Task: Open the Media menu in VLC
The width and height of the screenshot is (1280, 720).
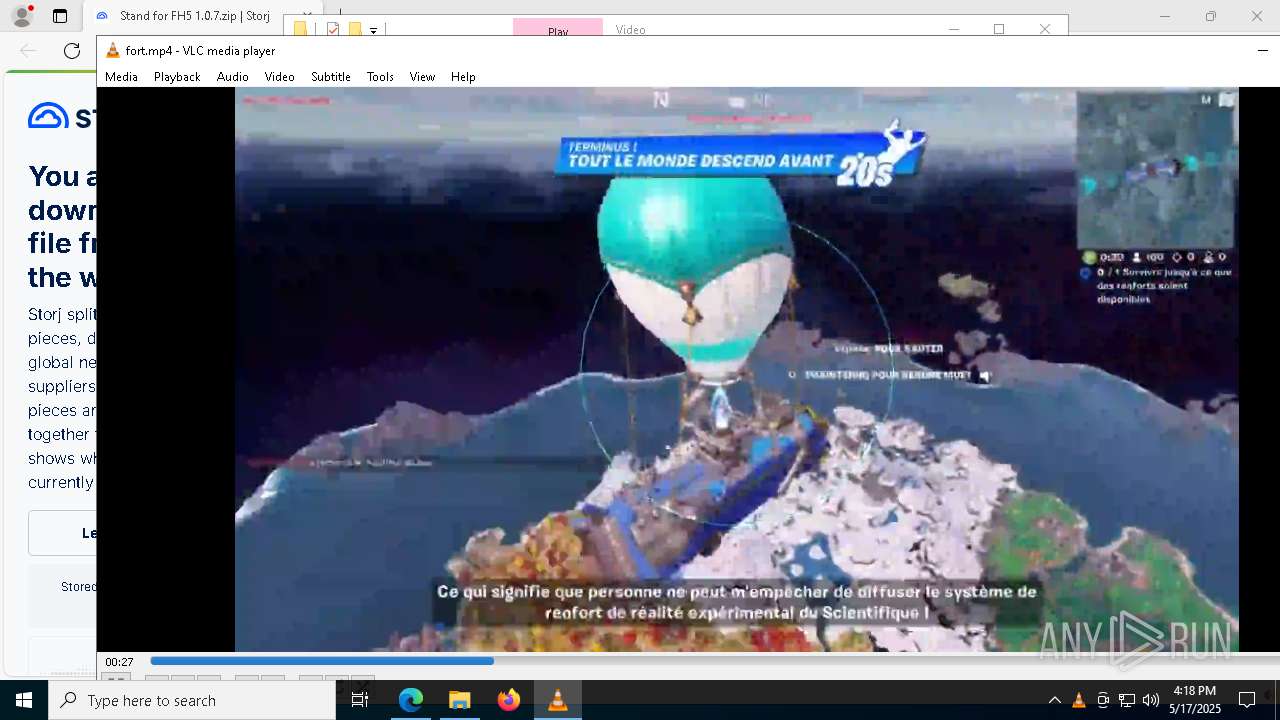Action: 121,77
